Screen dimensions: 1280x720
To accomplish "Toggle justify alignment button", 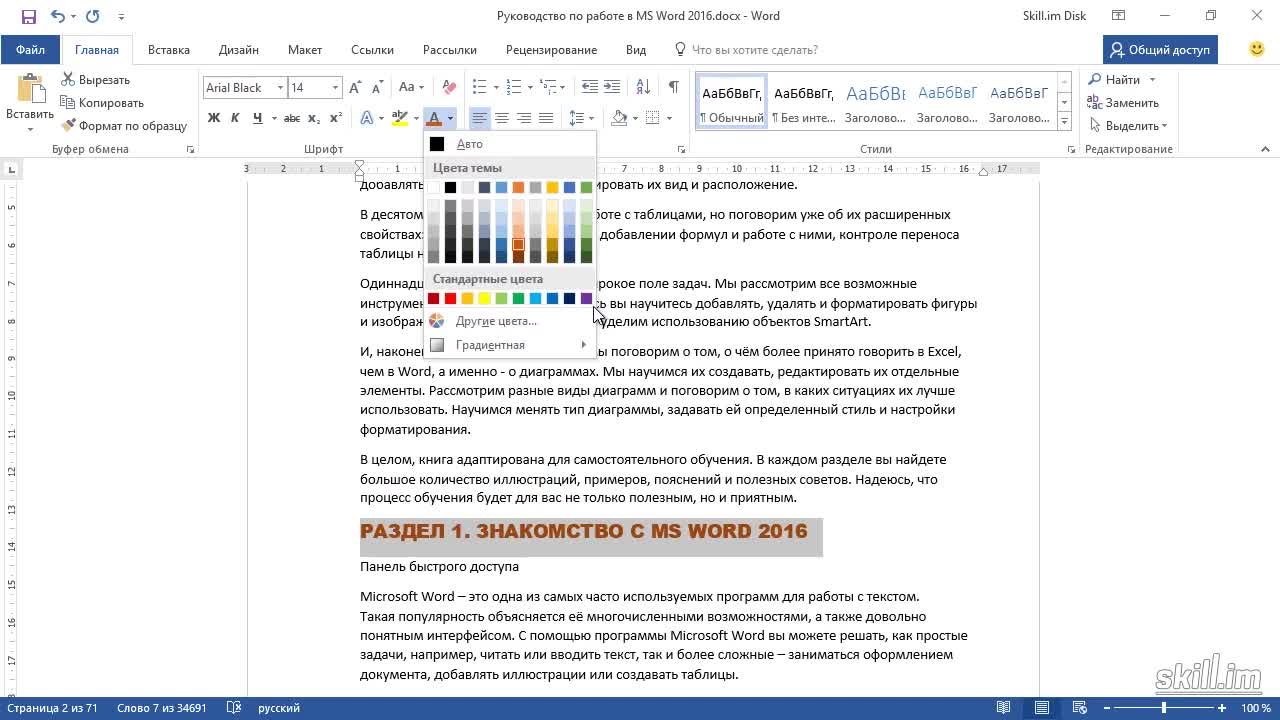I will tap(546, 118).
